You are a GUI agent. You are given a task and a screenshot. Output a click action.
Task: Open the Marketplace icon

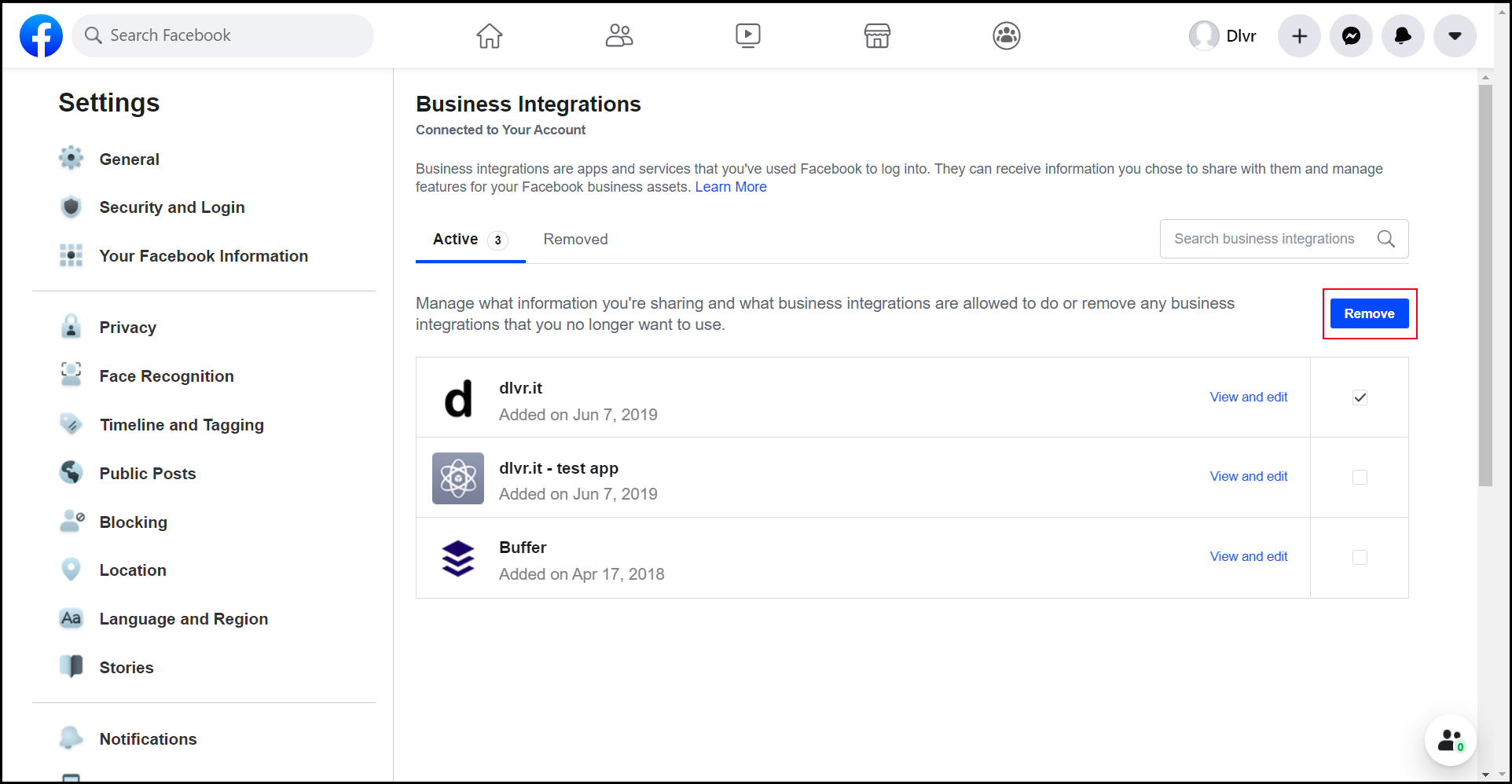click(x=877, y=35)
